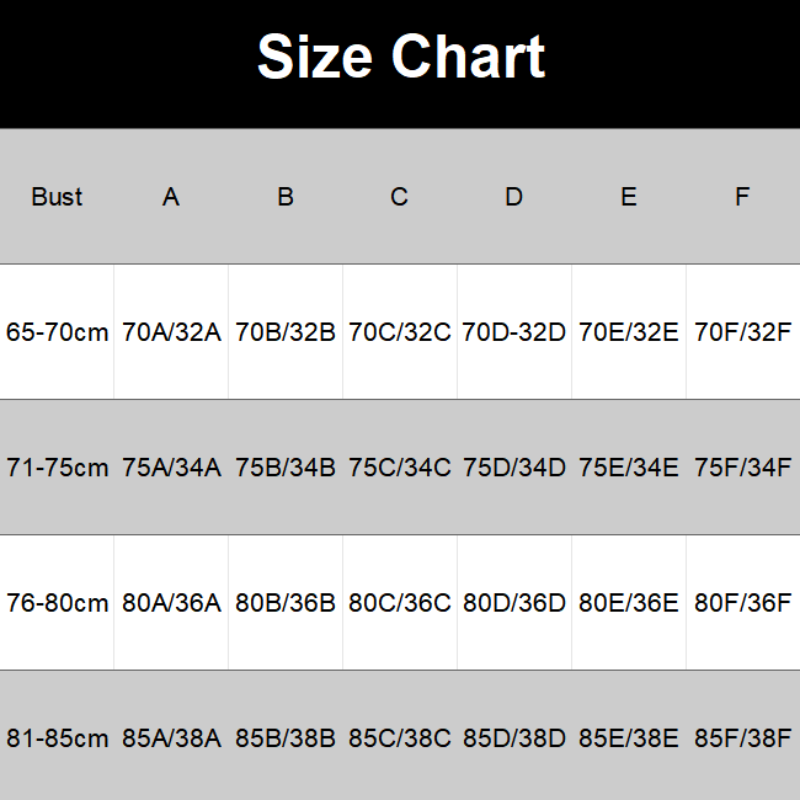This screenshot has height=800, width=800.
Task: Select the 85D/38D size cell
Action: click(x=514, y=739)
